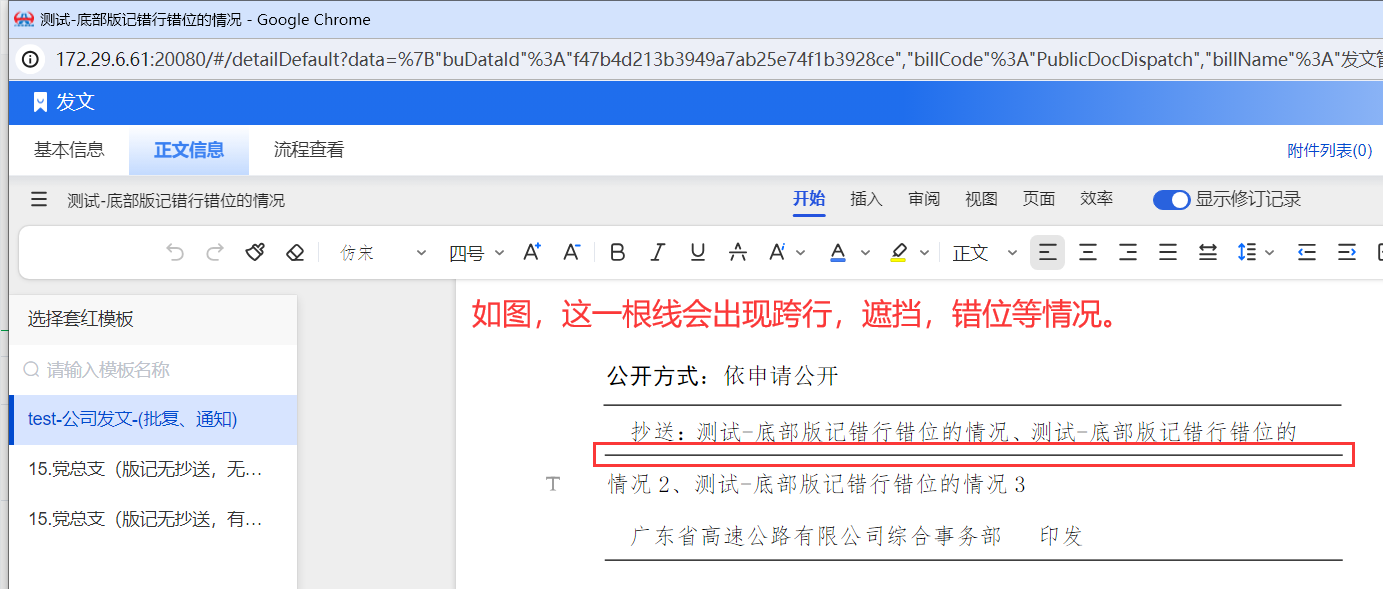
Task: Toggle the 显示修订记录 switch
Action: (1171, 200)
